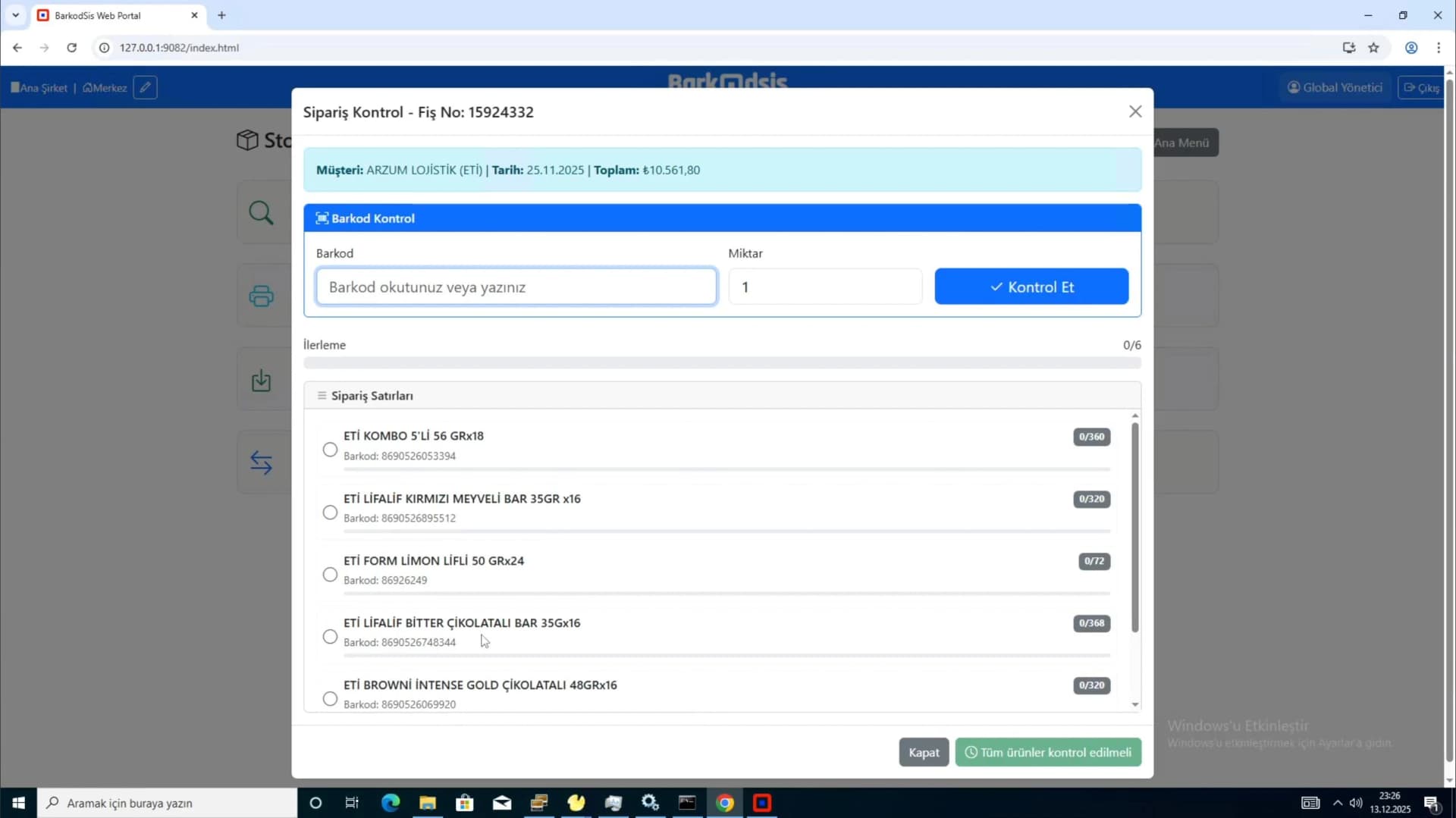Open the tab search dropdown arrow
This screenshot has height=818, width=1456.
pos(15,15)
